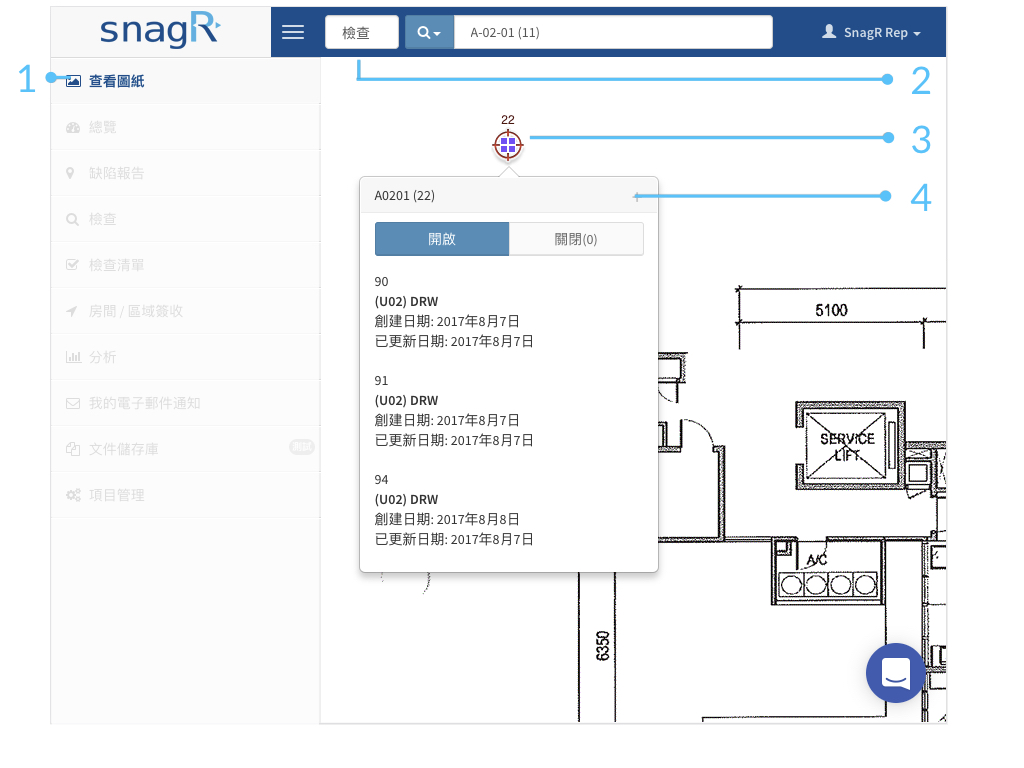Screen dimensions: 1024x768
Task: Click the files icon beside 文件儲存庫
Action: point(73,449)
